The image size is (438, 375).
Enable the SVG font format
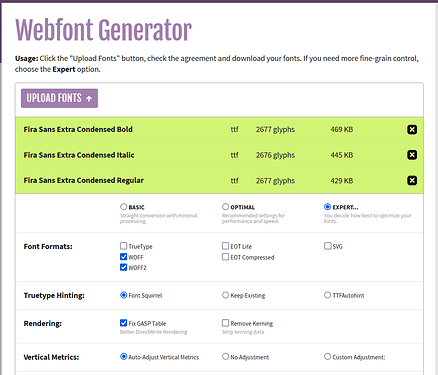[x=327, y=246]
